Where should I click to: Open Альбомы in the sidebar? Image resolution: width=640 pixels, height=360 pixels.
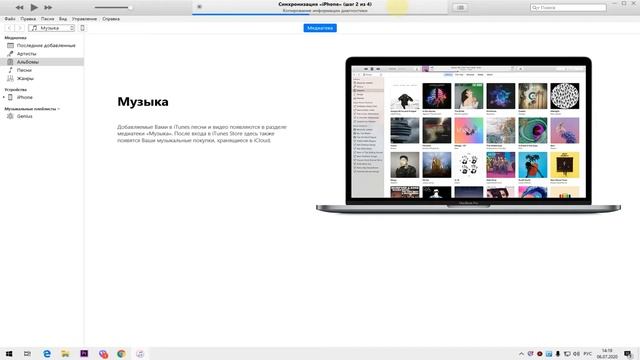tap(42, 62)
